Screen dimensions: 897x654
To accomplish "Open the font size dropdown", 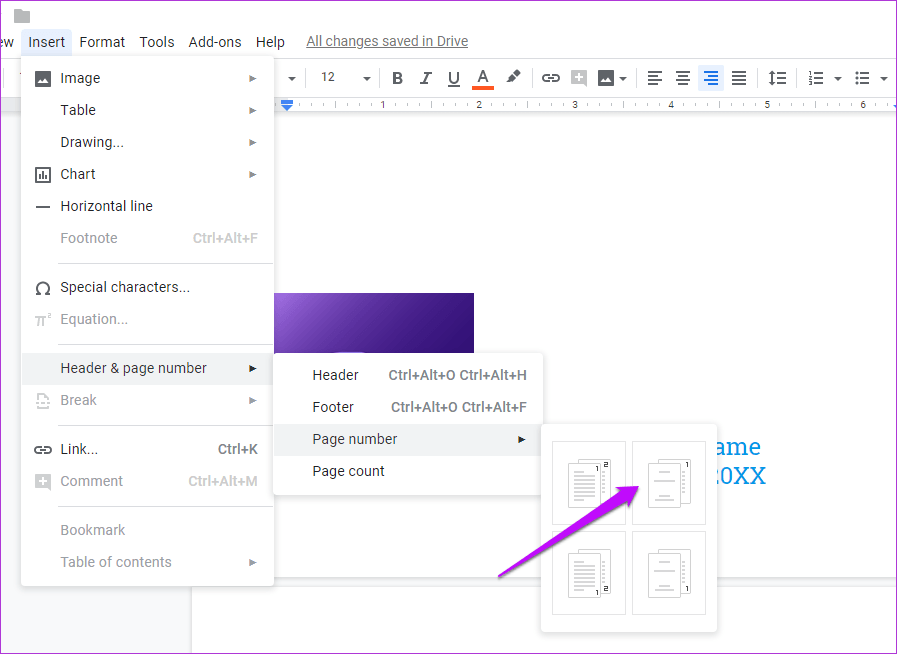I will 345,78.
